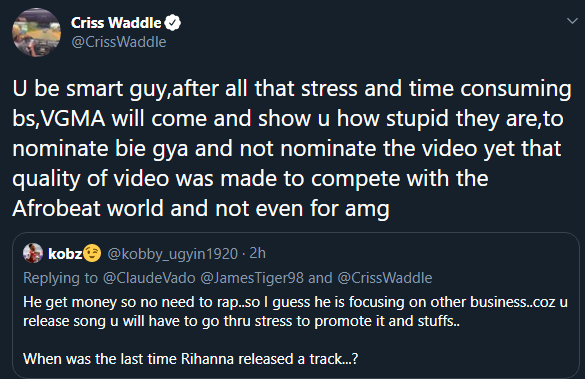The image size is (585, 379).
Task: Click the 'Afrobeat world and not even' line
Action: [x=201, y=208]
